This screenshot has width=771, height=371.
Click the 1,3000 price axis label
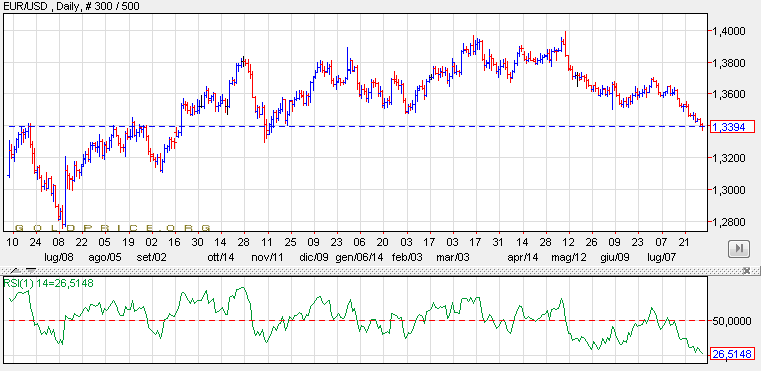click(729, 190)
